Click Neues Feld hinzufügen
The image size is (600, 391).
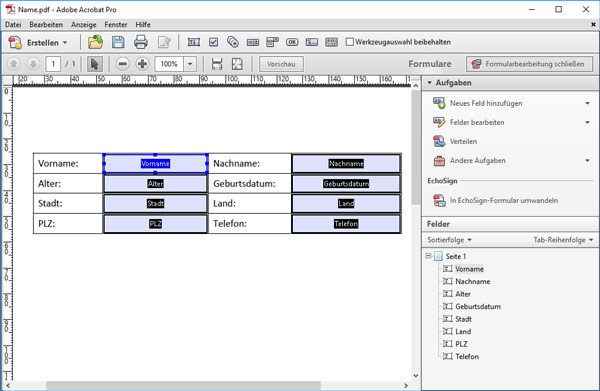486,103
